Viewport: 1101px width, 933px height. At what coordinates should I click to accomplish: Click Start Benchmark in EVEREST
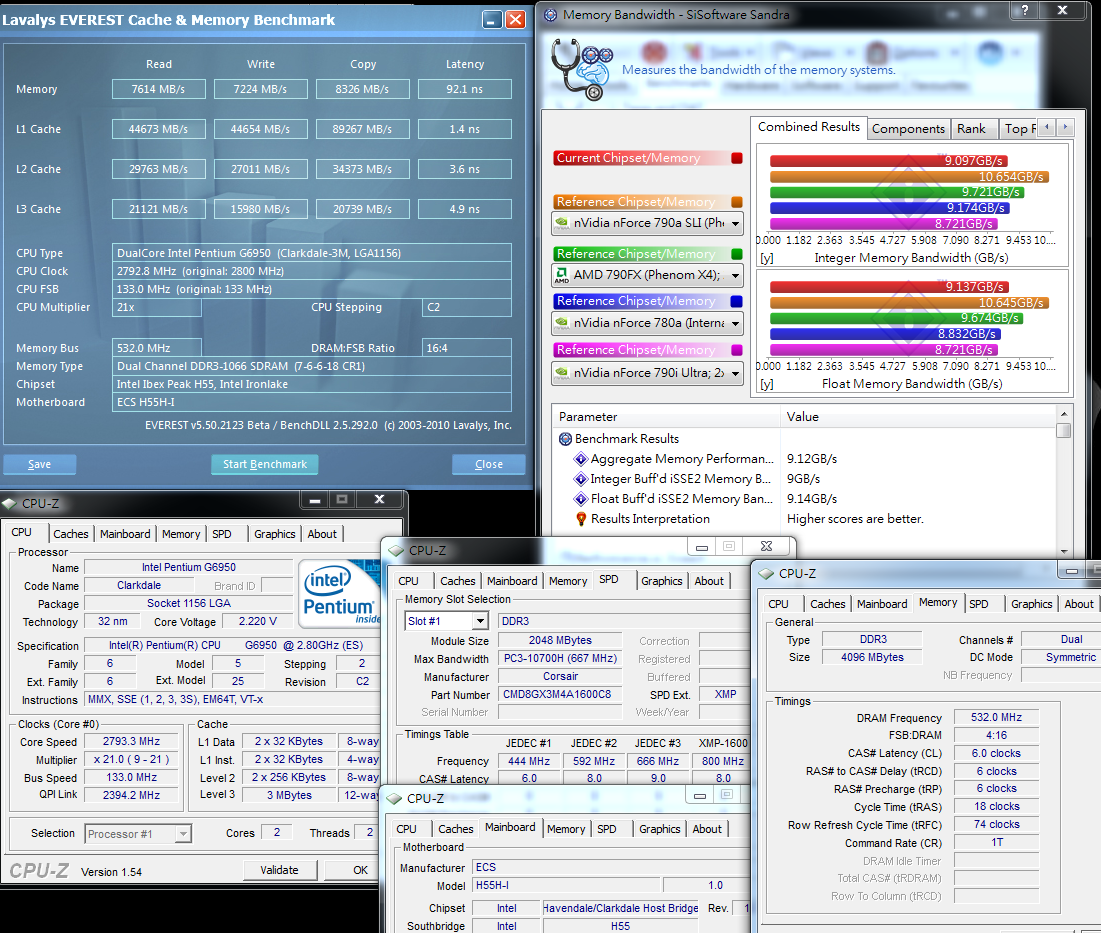pos(264,464)
